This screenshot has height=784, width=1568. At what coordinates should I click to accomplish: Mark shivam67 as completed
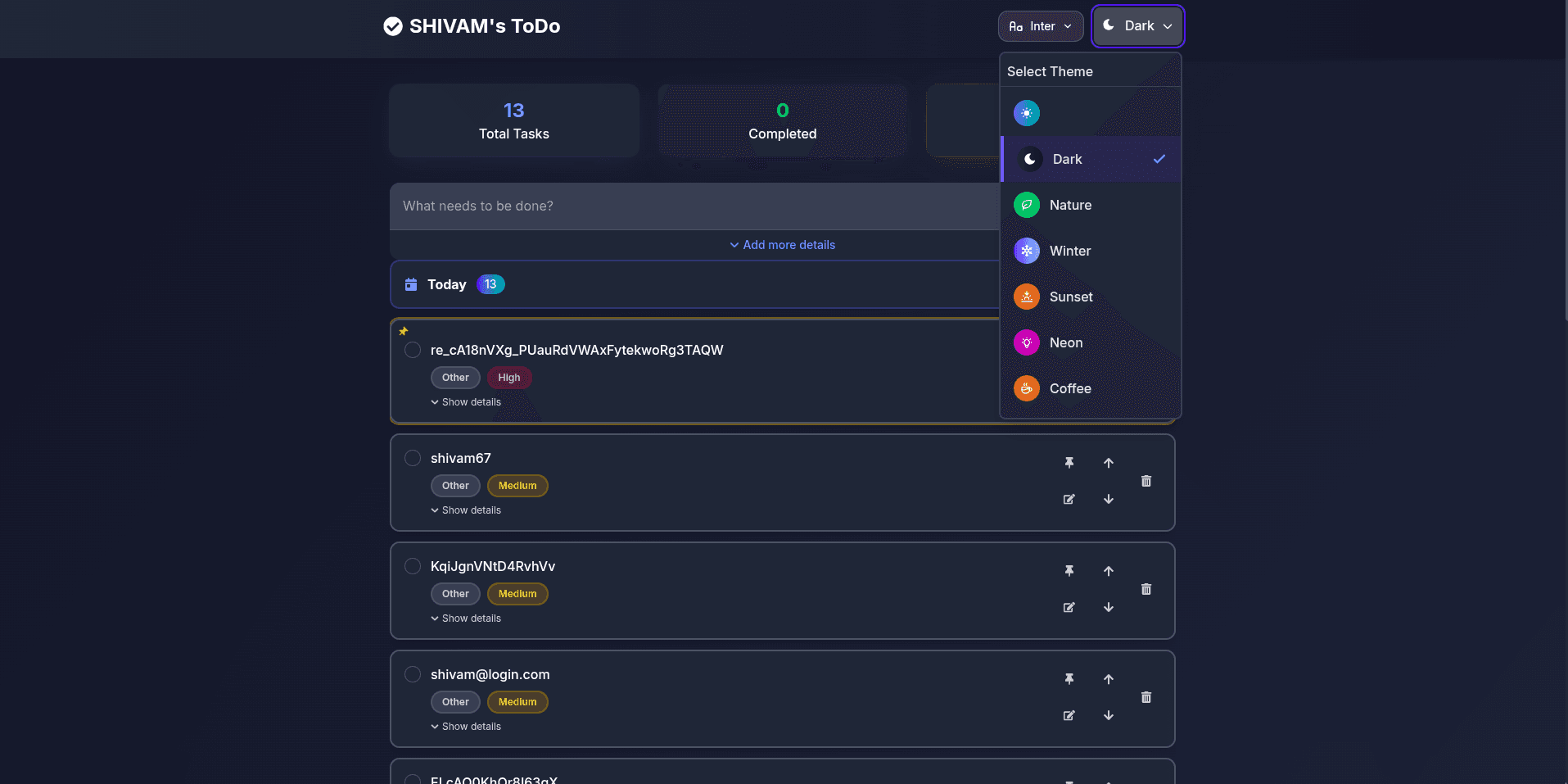point(412,458)
